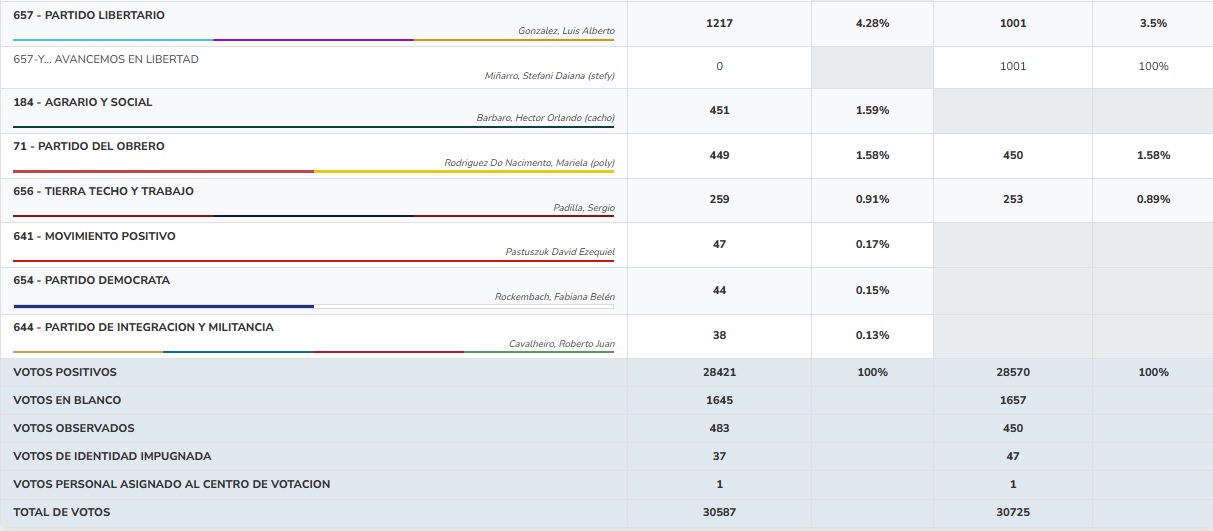Click the 0.15% percentage cell
This screenshot has width=1213, height=531.
[x=872, y=291]
